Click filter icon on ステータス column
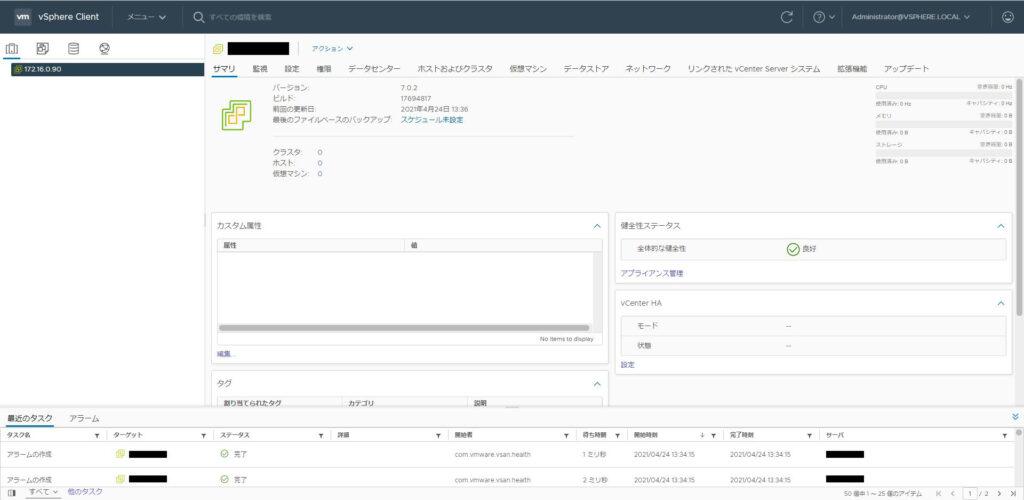Viewport: 1024px width, 500px height. (x=321, y=435)
